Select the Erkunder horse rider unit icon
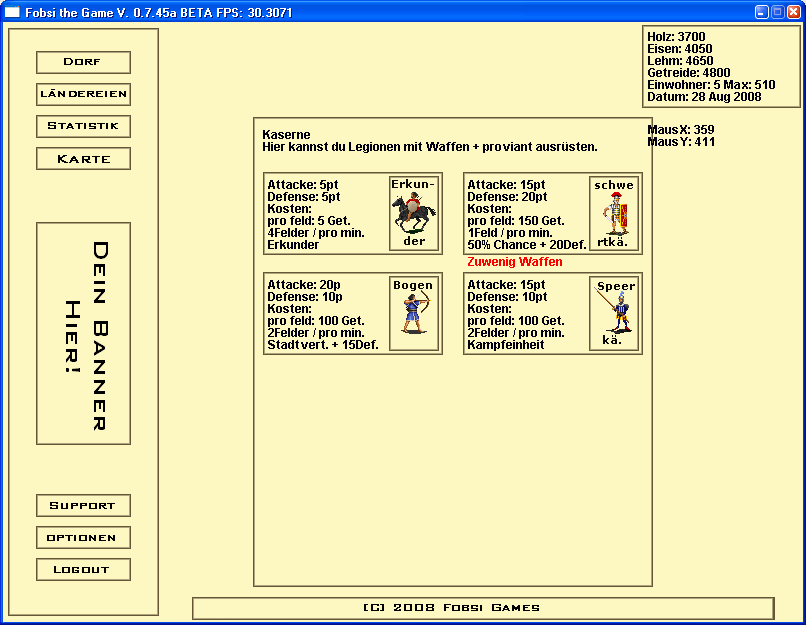The width and height of the screenshot is (806, 625). [x=414, y=213]
